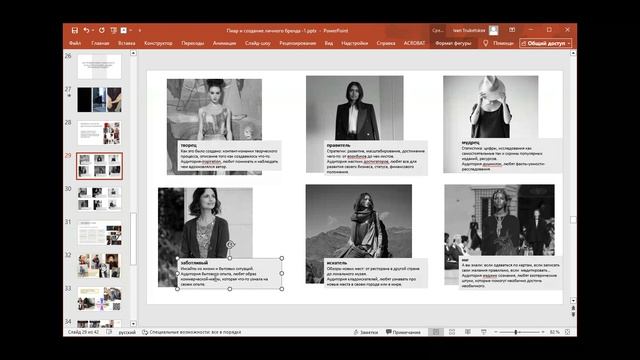This screenshot has height=360, width=640.
Task: Click the spell check status icon
Action: [109, 332]
